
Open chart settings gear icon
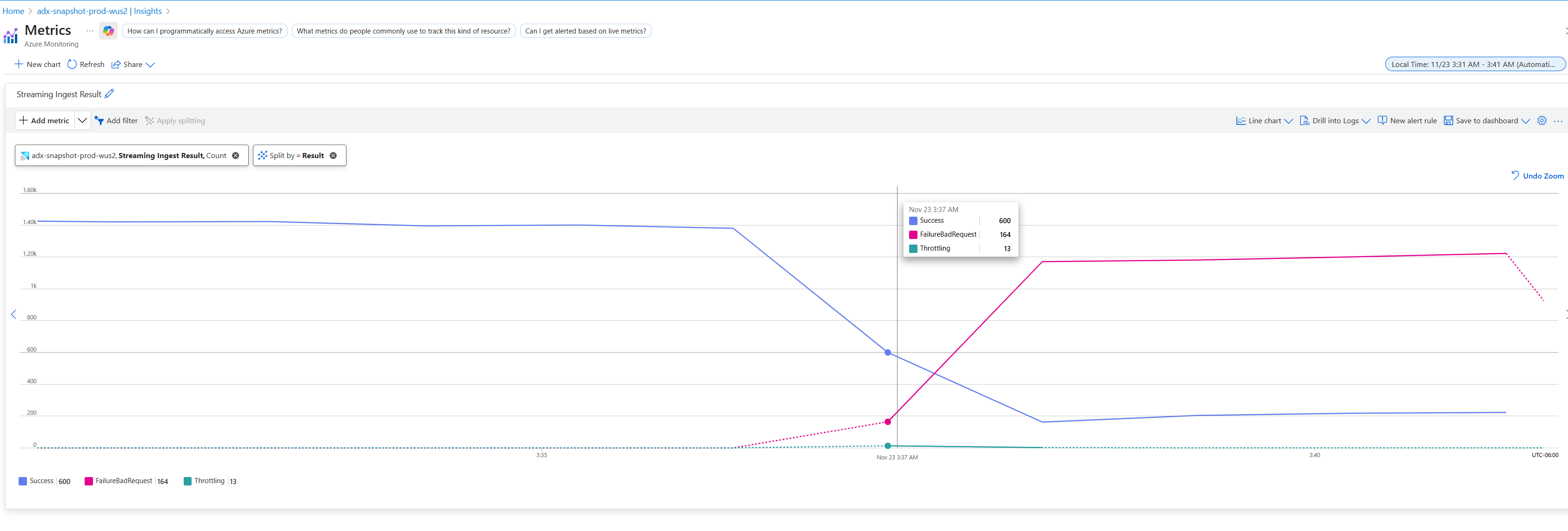click(x=1541, y=120)
